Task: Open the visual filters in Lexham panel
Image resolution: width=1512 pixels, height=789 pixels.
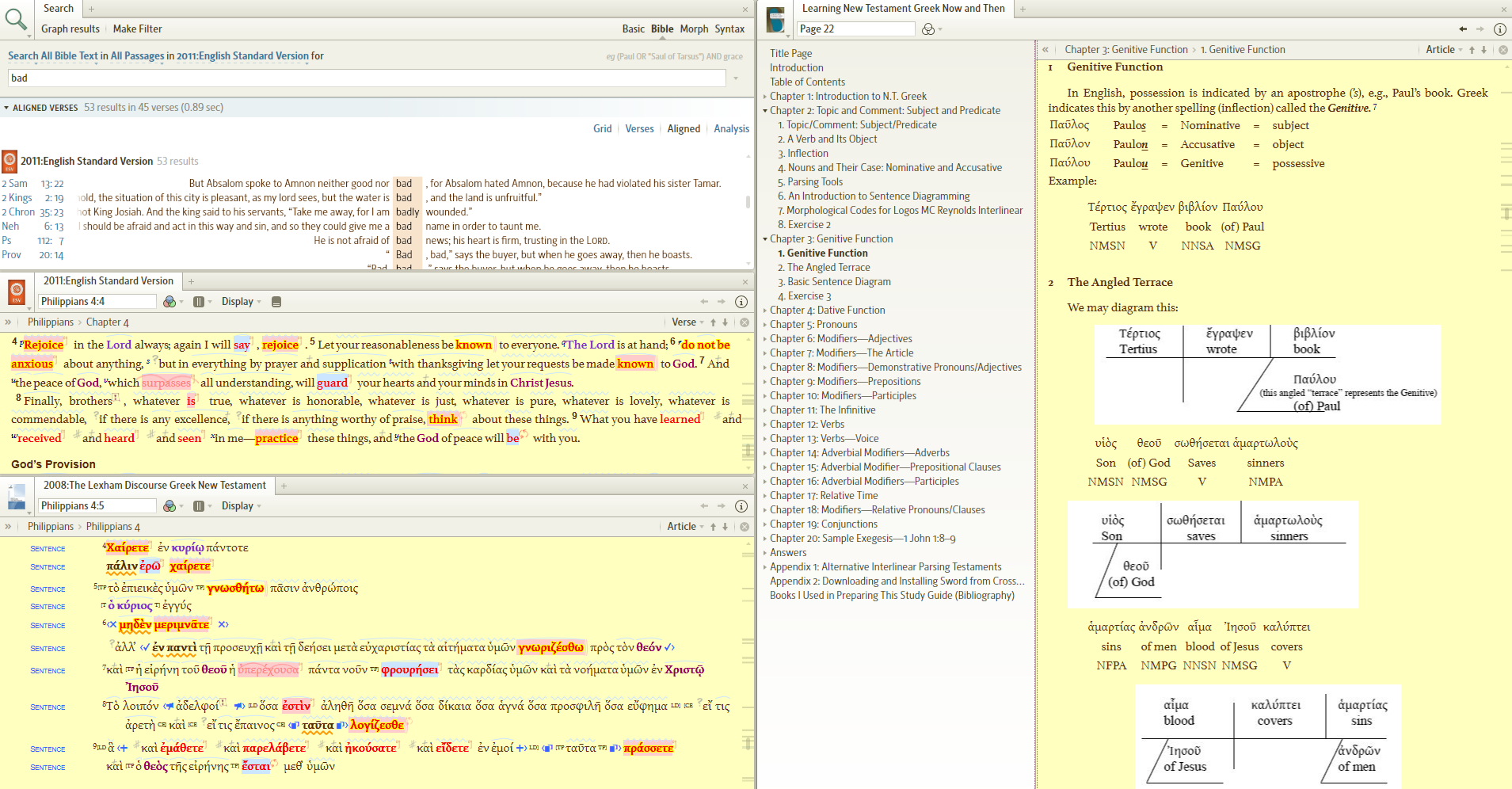Action: (x=169, y=506)
